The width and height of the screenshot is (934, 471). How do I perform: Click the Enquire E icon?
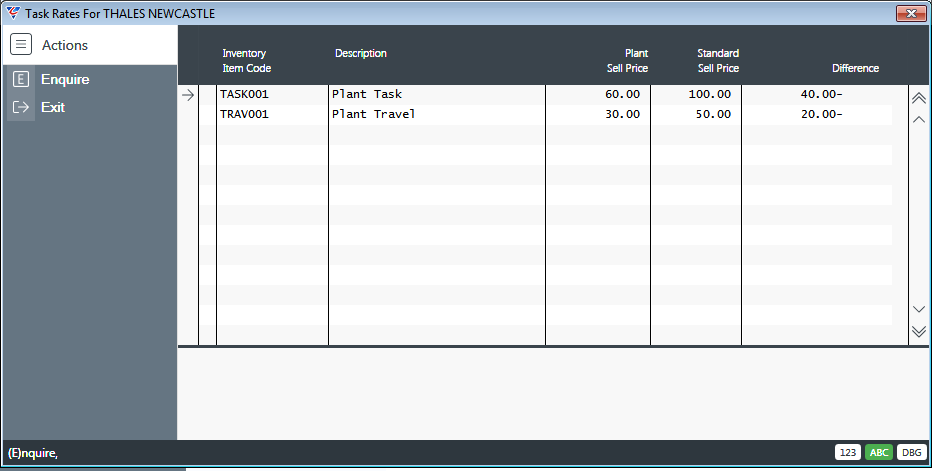pos(21,79)
